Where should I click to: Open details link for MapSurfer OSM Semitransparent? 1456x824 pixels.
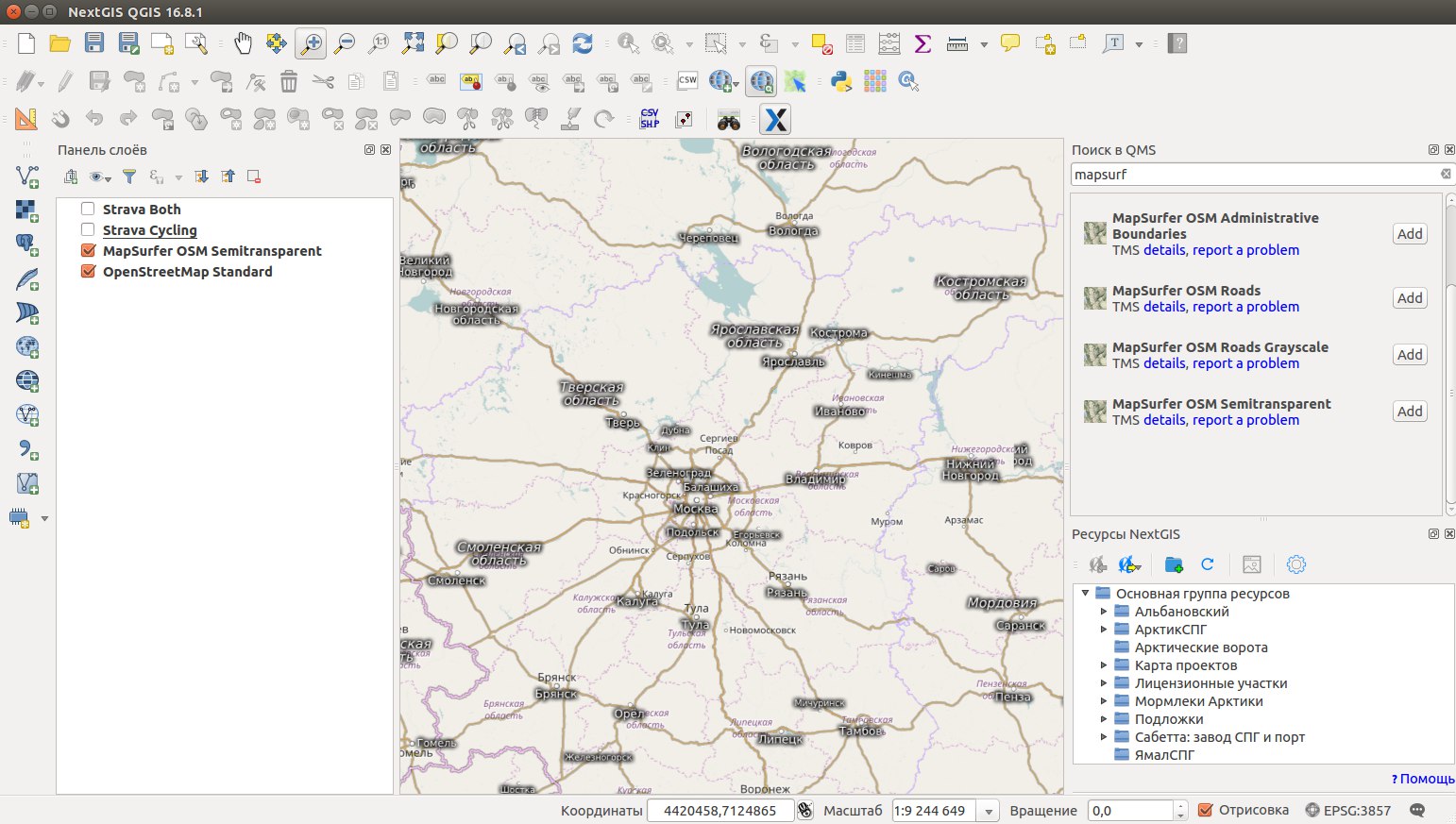click(1163, 420)
